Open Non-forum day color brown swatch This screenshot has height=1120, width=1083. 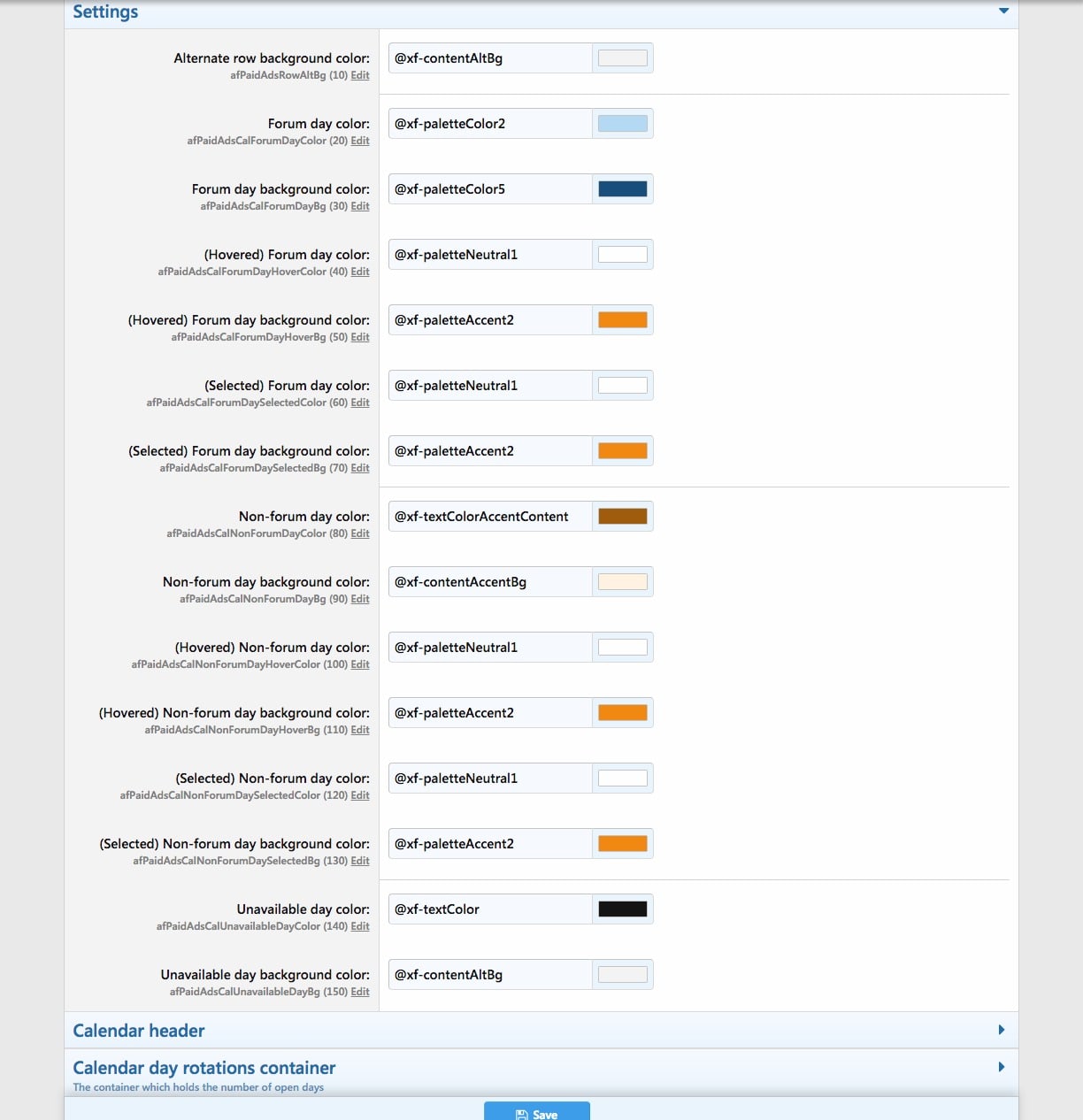(623, 517)
